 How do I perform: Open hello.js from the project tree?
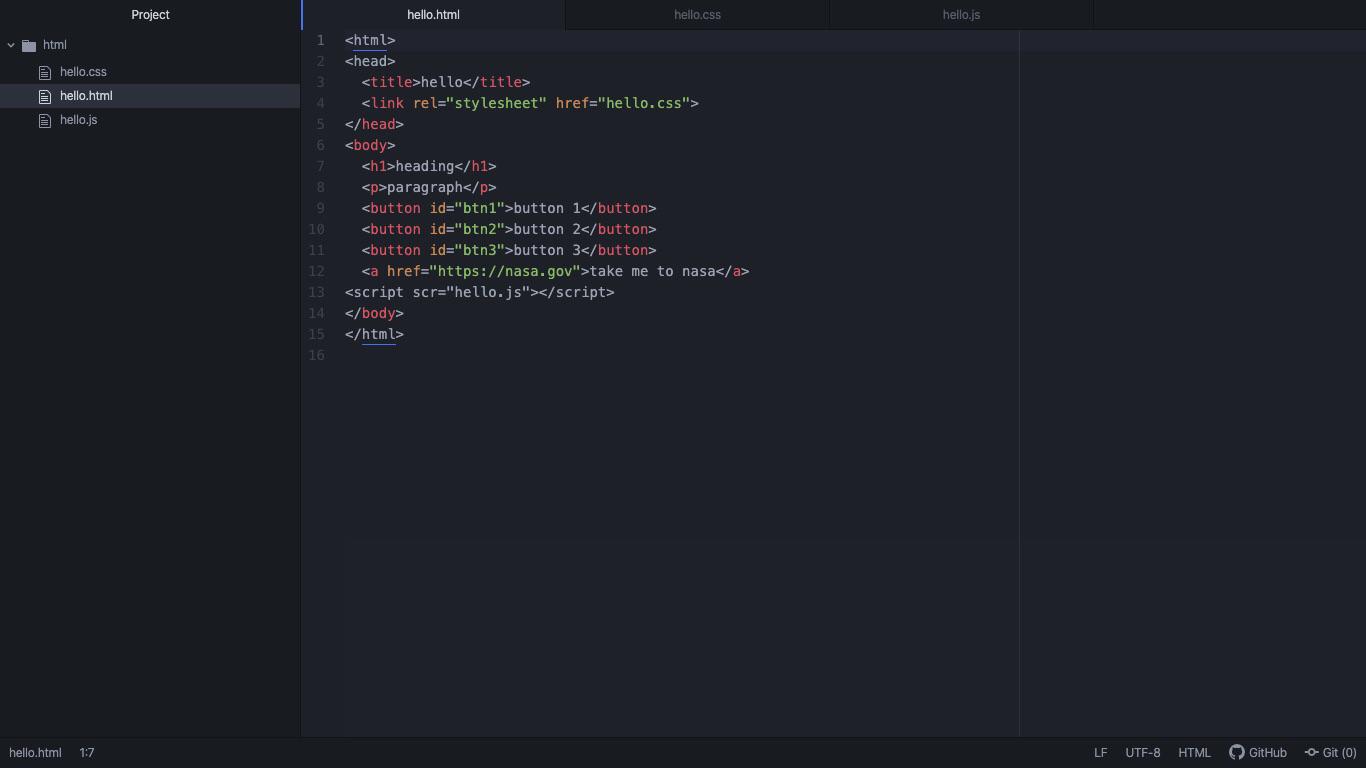(x=78, y=120)
